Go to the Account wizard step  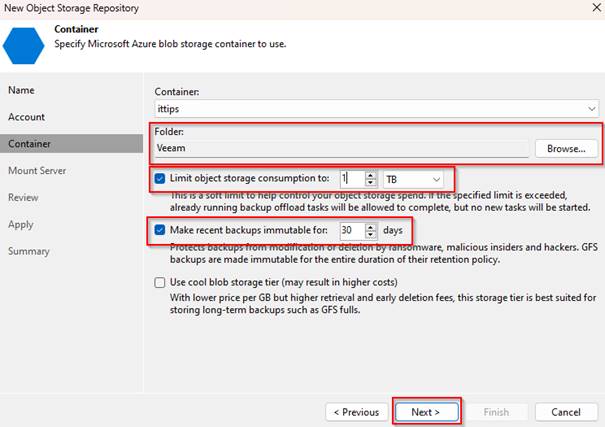(26, 117)
